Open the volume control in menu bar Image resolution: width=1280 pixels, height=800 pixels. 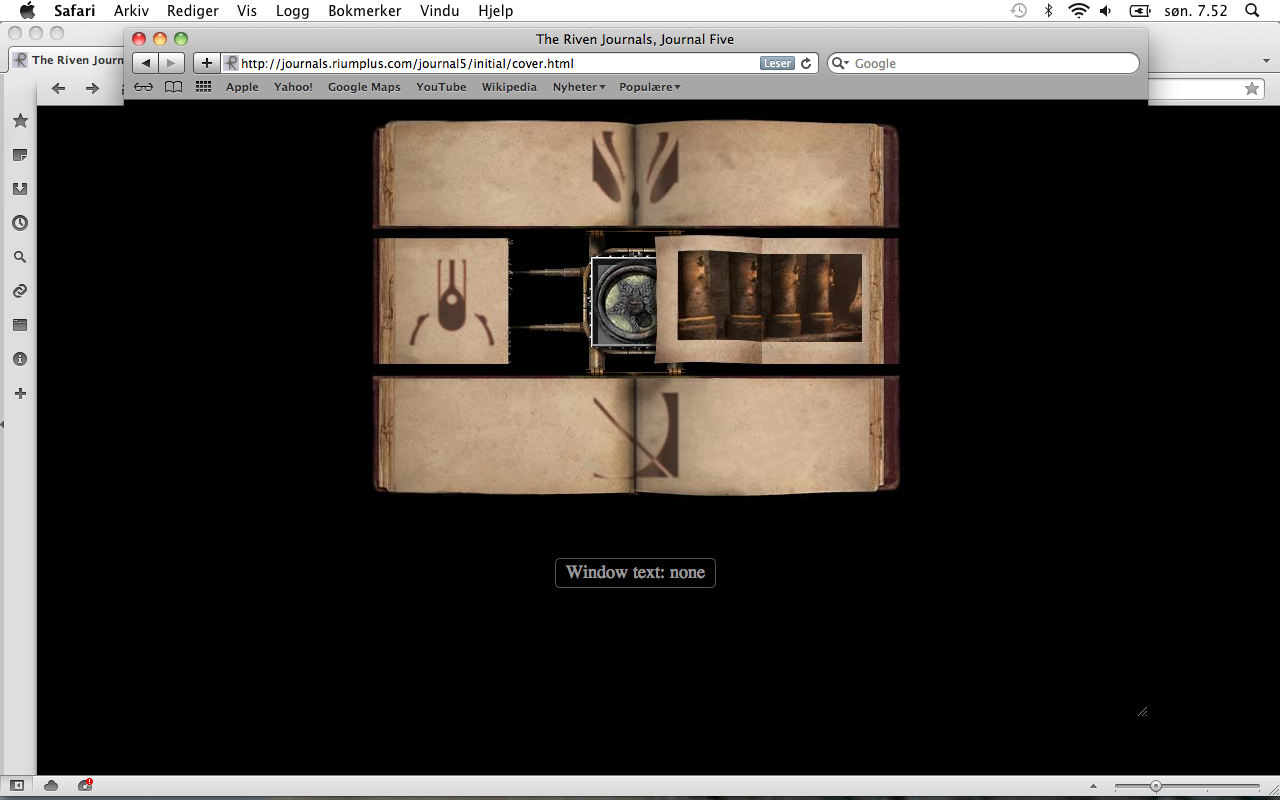pyautogui.click(x=1106, y=11)
